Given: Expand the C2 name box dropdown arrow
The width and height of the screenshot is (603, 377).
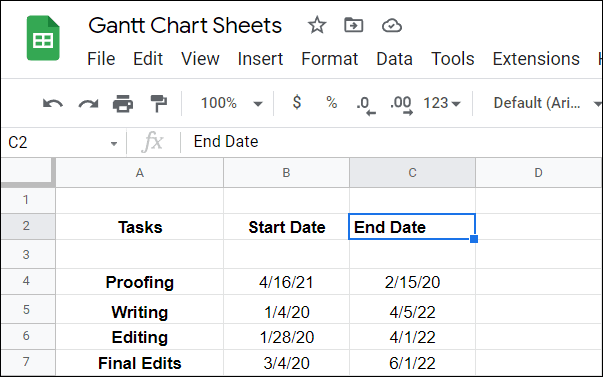Looking at the screenshot, I should 114,143.
